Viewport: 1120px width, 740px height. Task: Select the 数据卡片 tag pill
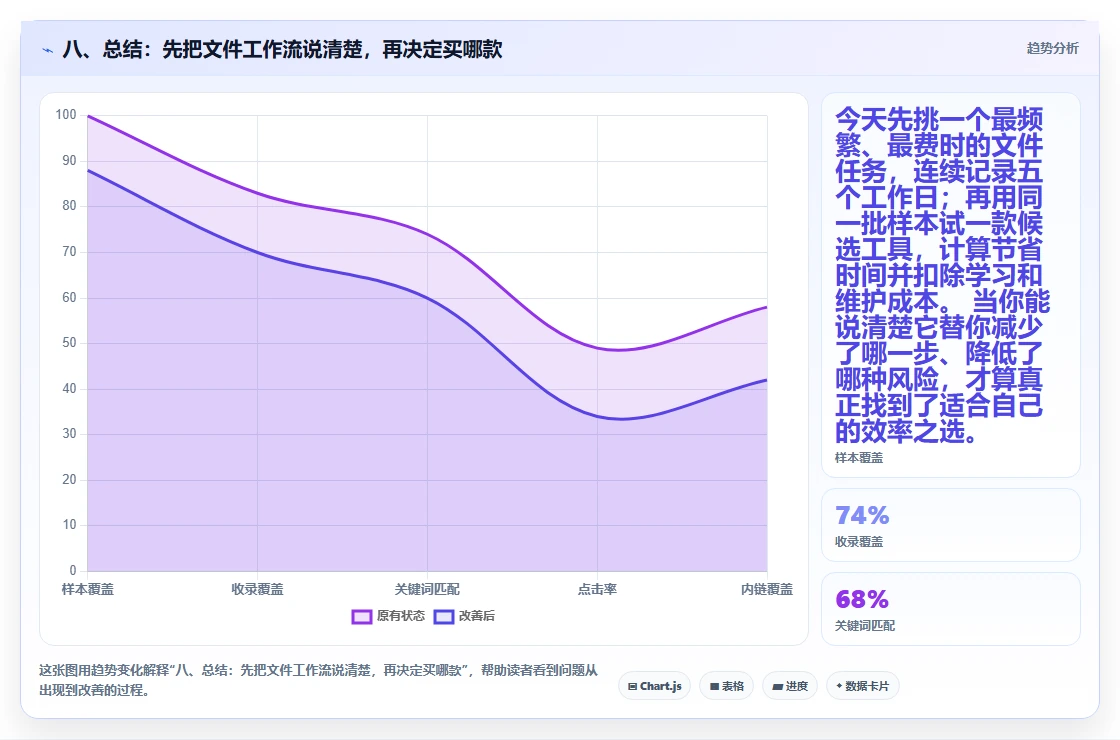863,686
